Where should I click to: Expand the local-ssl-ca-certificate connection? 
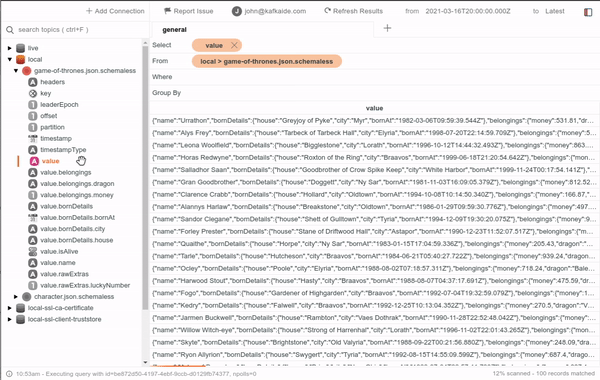10,308
